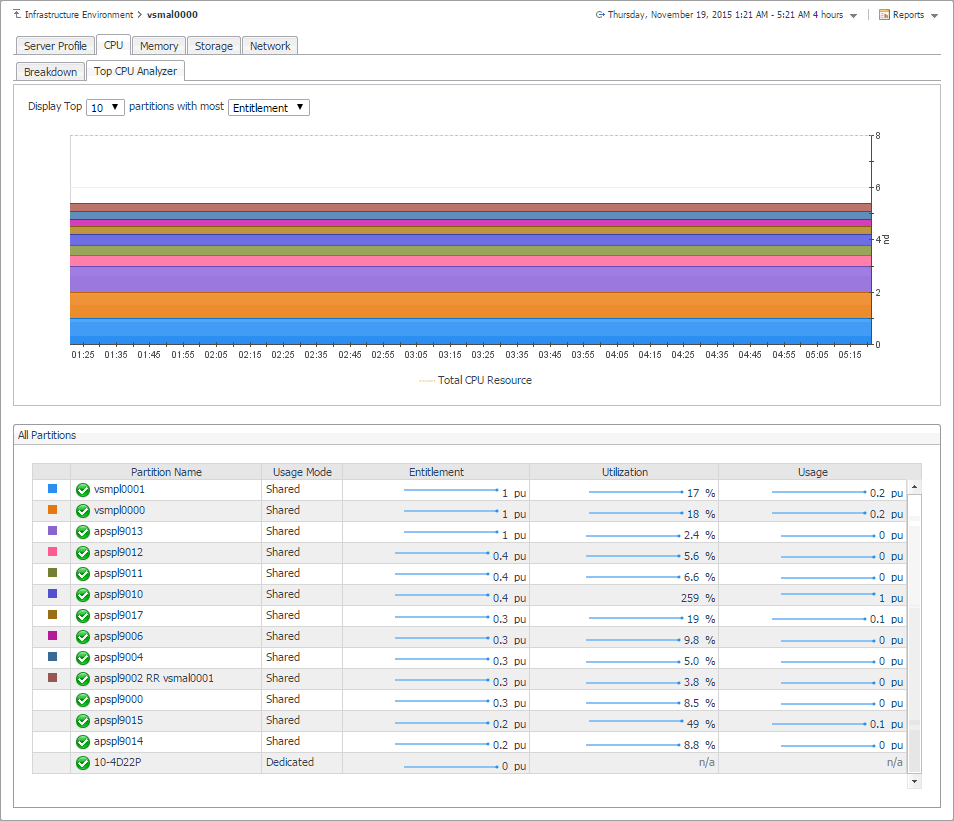Open the Display Top 10 dropdown
The height and width of the screenshot is (821, 954).
(105, 107)
